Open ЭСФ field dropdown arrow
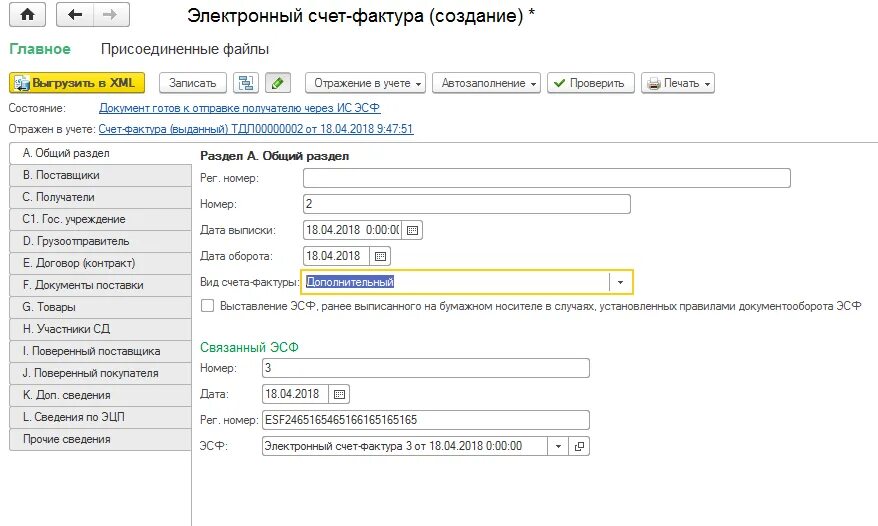 point(558,446)
